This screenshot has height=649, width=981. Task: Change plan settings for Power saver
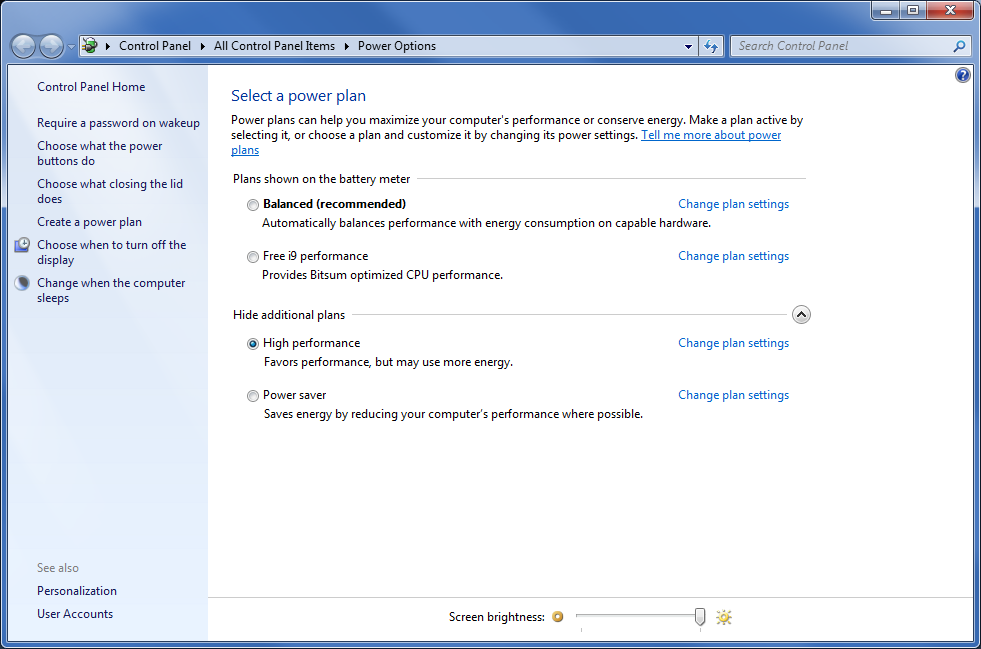(733, 395)
